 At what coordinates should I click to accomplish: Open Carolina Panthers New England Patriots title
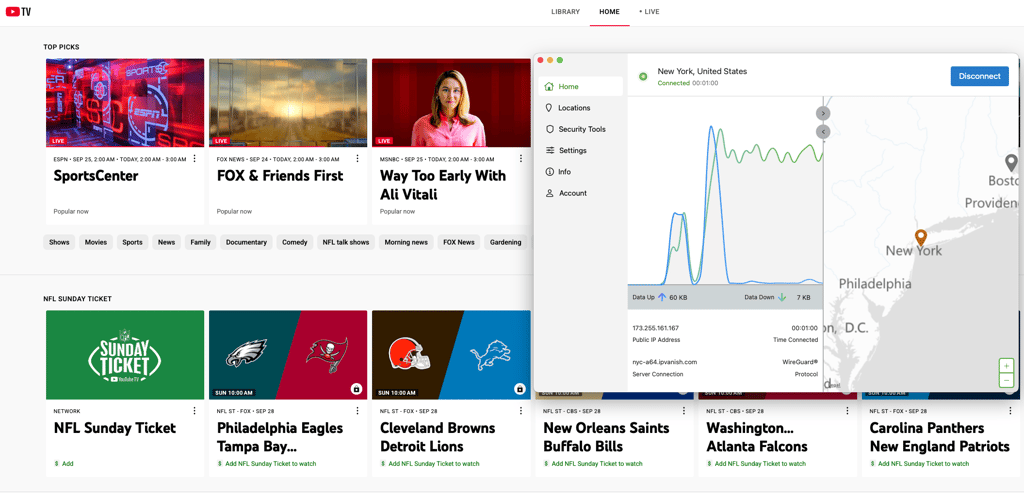(x=940, y=437)
